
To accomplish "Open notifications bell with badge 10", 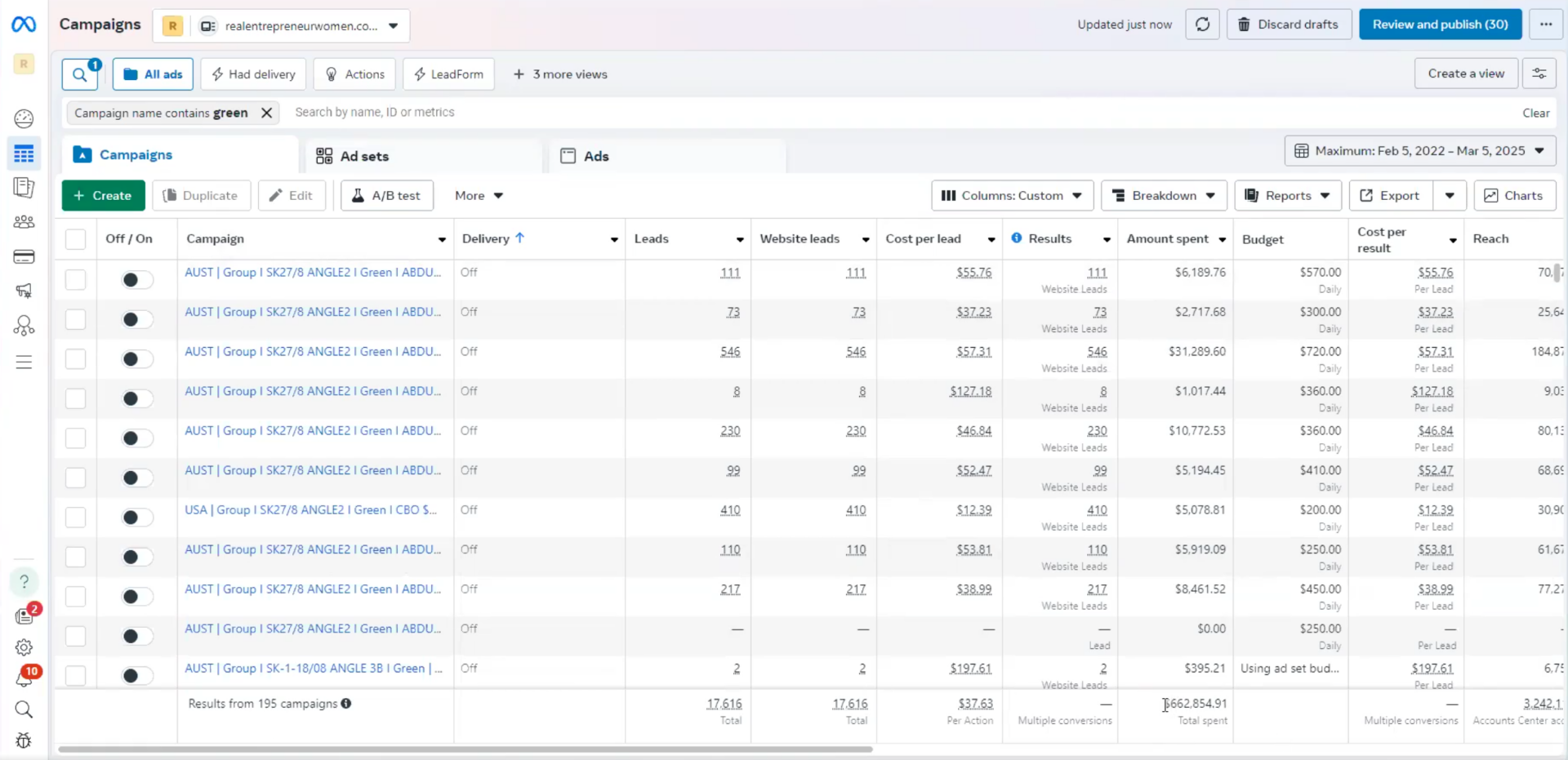I will [x=24, y=678].
